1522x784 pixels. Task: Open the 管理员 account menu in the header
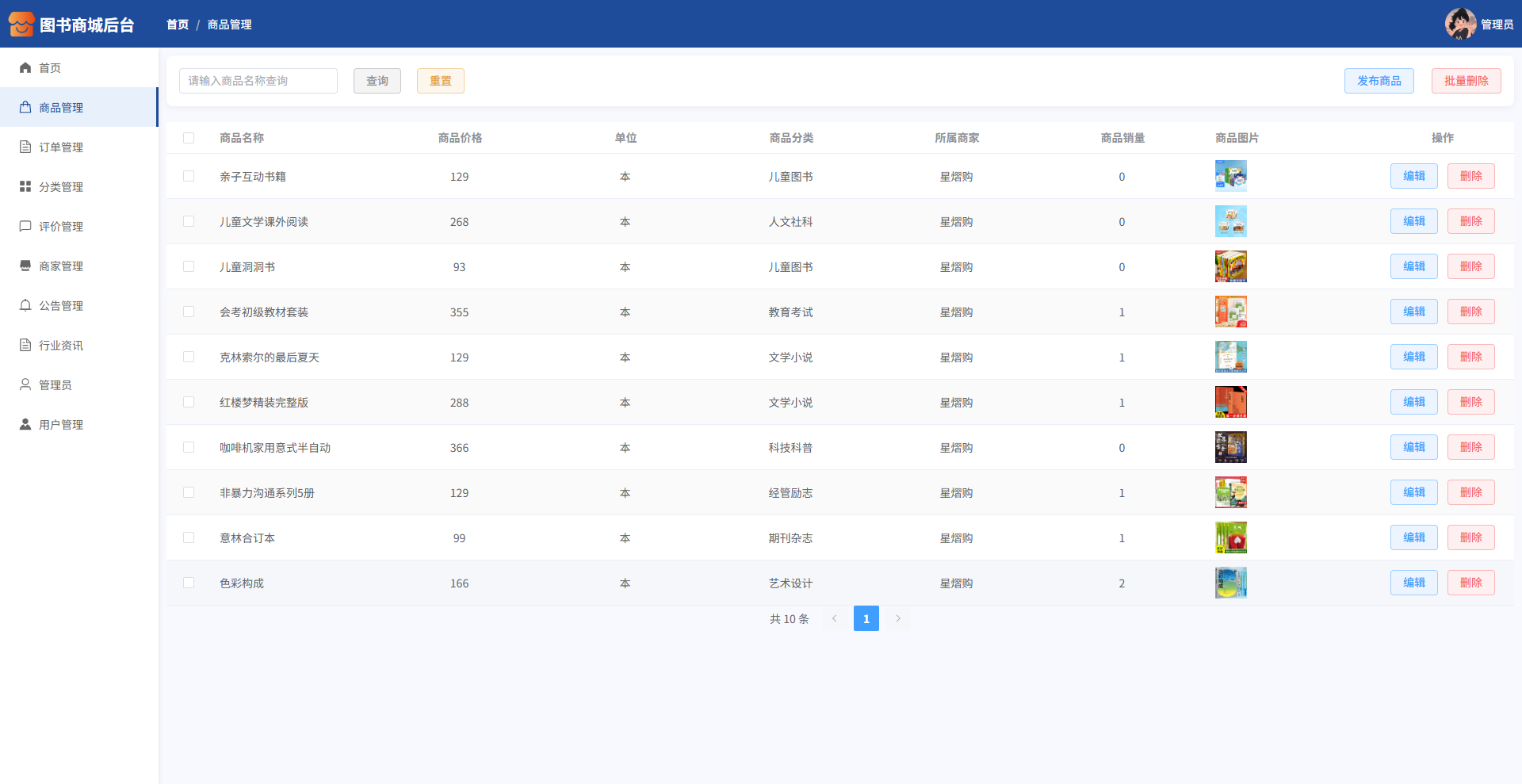1478,24
